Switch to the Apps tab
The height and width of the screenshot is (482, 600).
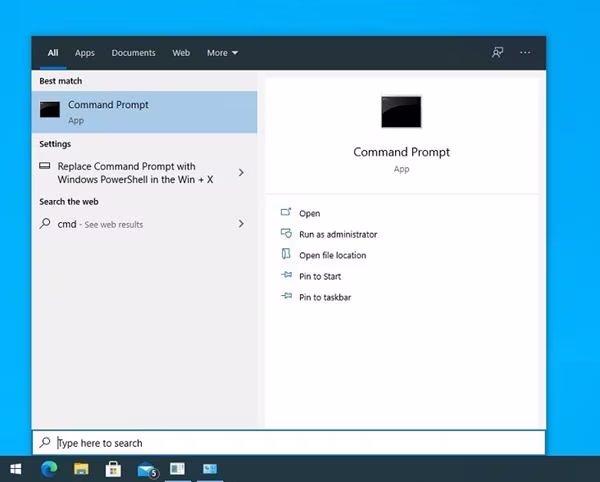pos(85,53)
